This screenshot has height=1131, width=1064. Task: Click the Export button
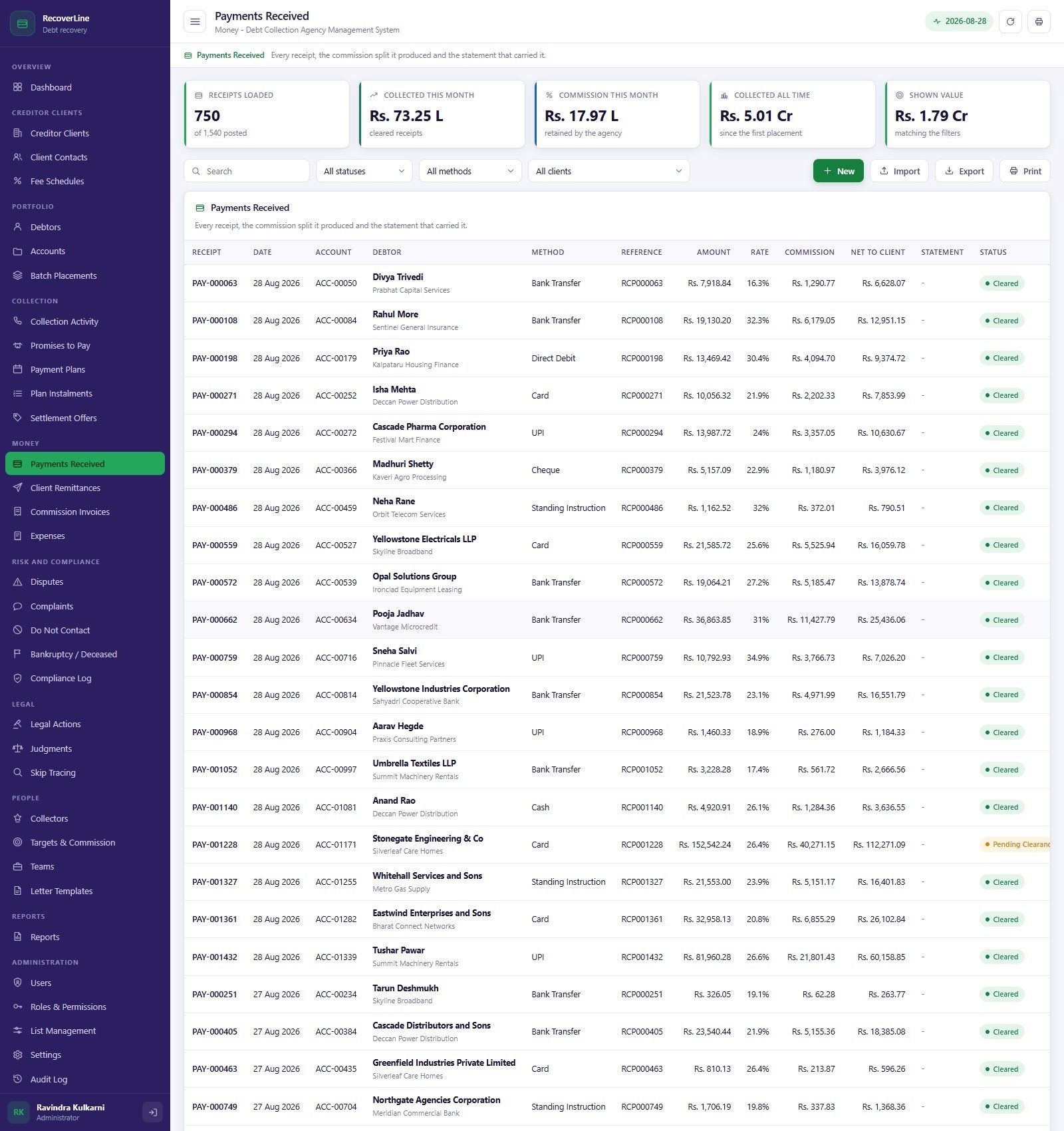click(964, 171)
